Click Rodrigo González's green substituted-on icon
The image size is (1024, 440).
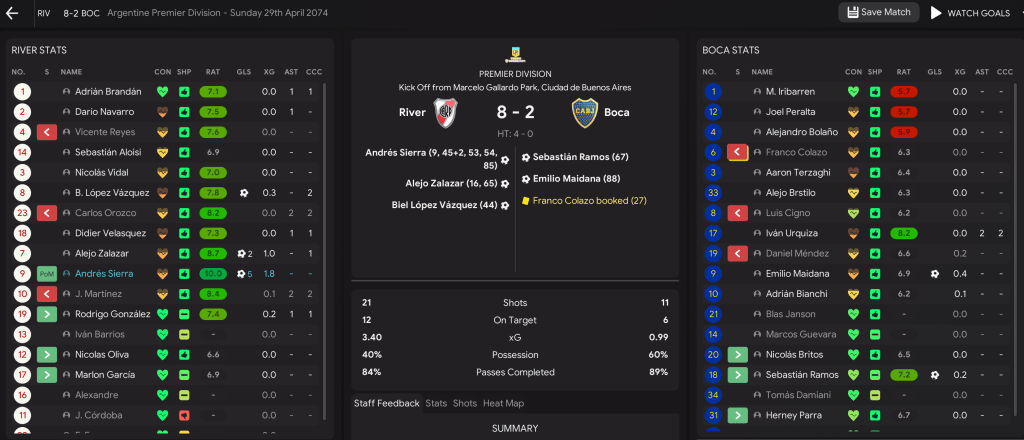(47, 314)
